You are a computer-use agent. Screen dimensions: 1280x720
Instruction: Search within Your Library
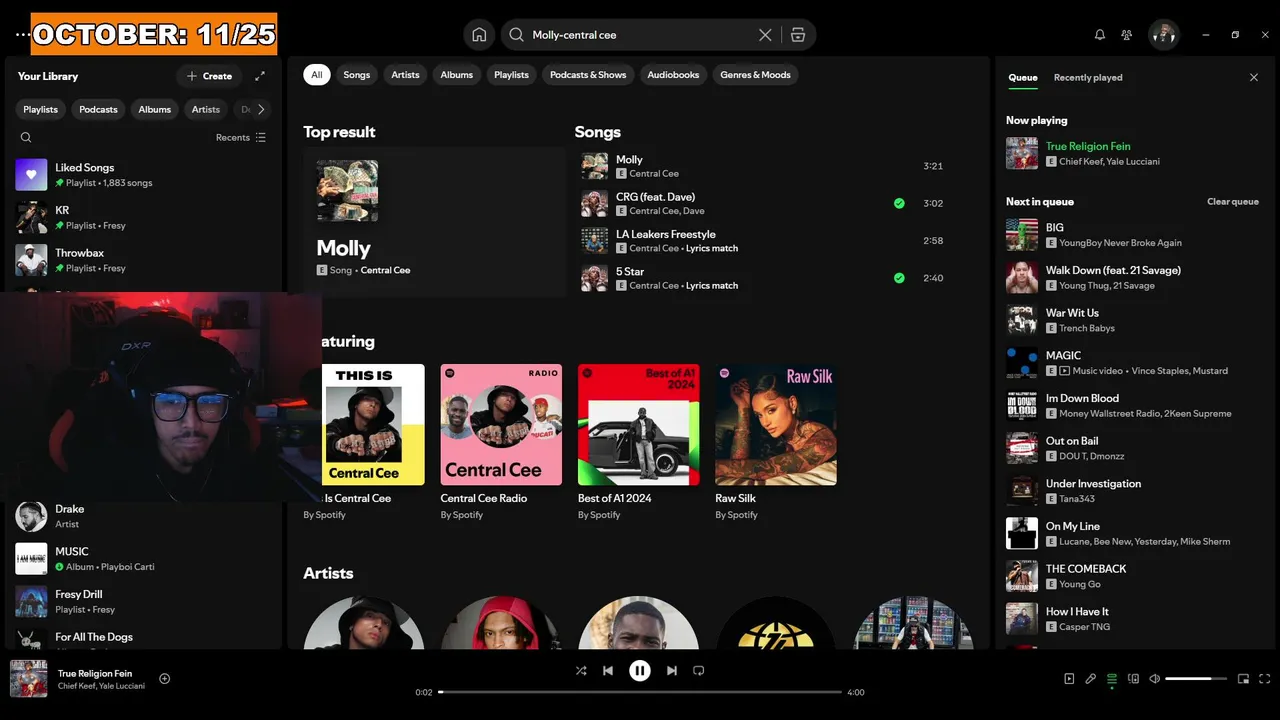(x=26, y=138)
